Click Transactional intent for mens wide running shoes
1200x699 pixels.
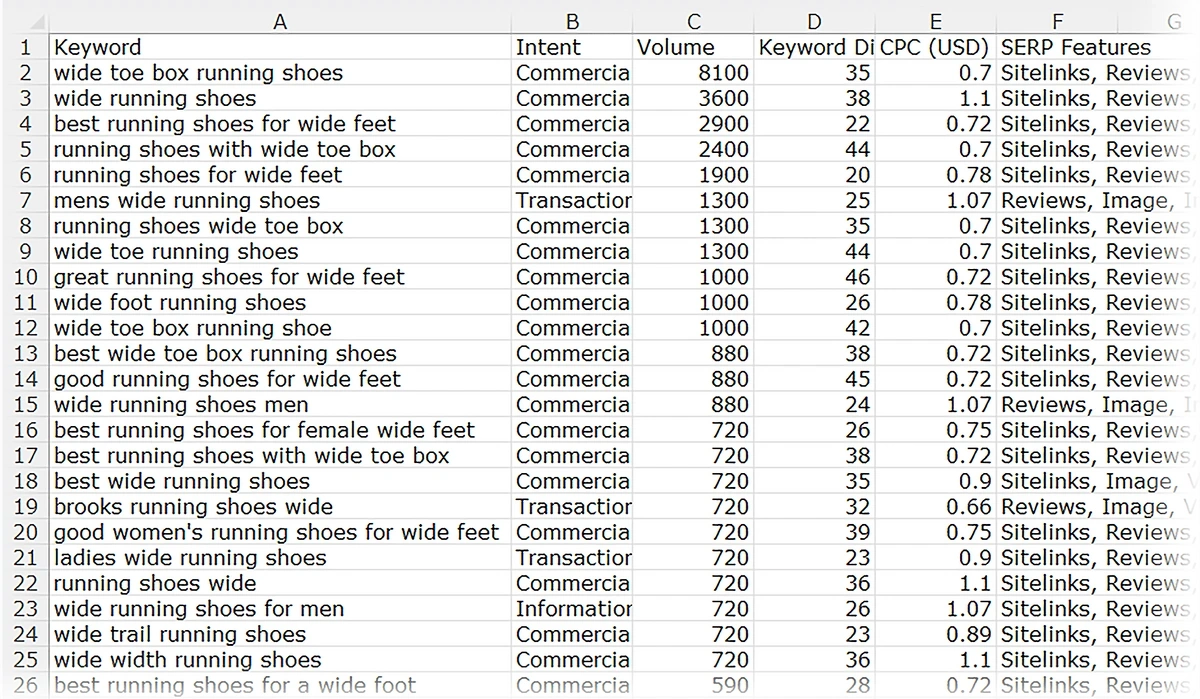(572, 200)
